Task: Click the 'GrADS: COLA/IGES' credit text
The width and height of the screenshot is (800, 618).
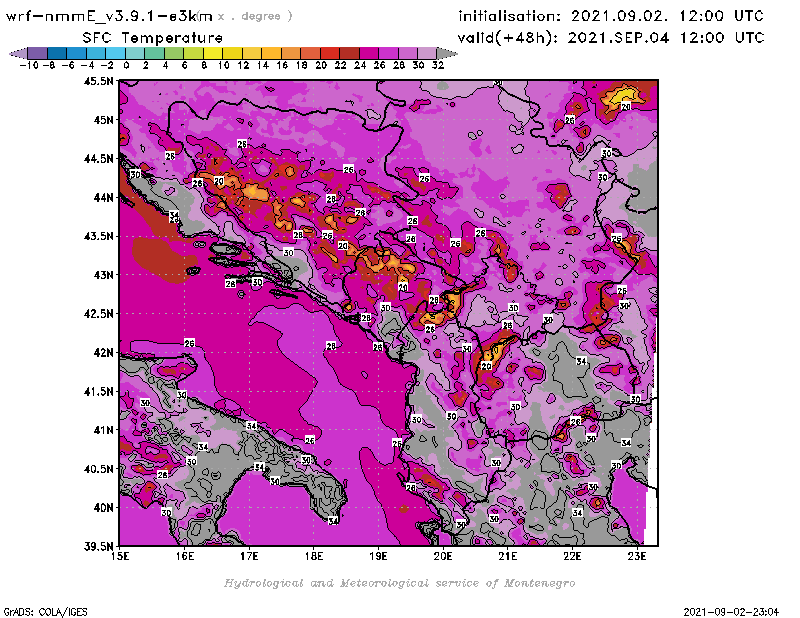Action: click(x=45, y=612)
